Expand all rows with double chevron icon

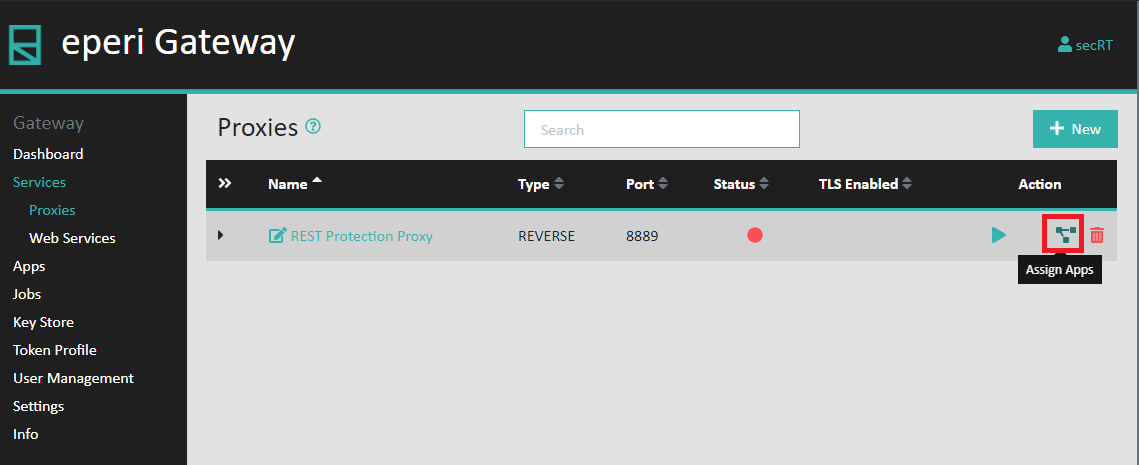click(x=225, y=183)
